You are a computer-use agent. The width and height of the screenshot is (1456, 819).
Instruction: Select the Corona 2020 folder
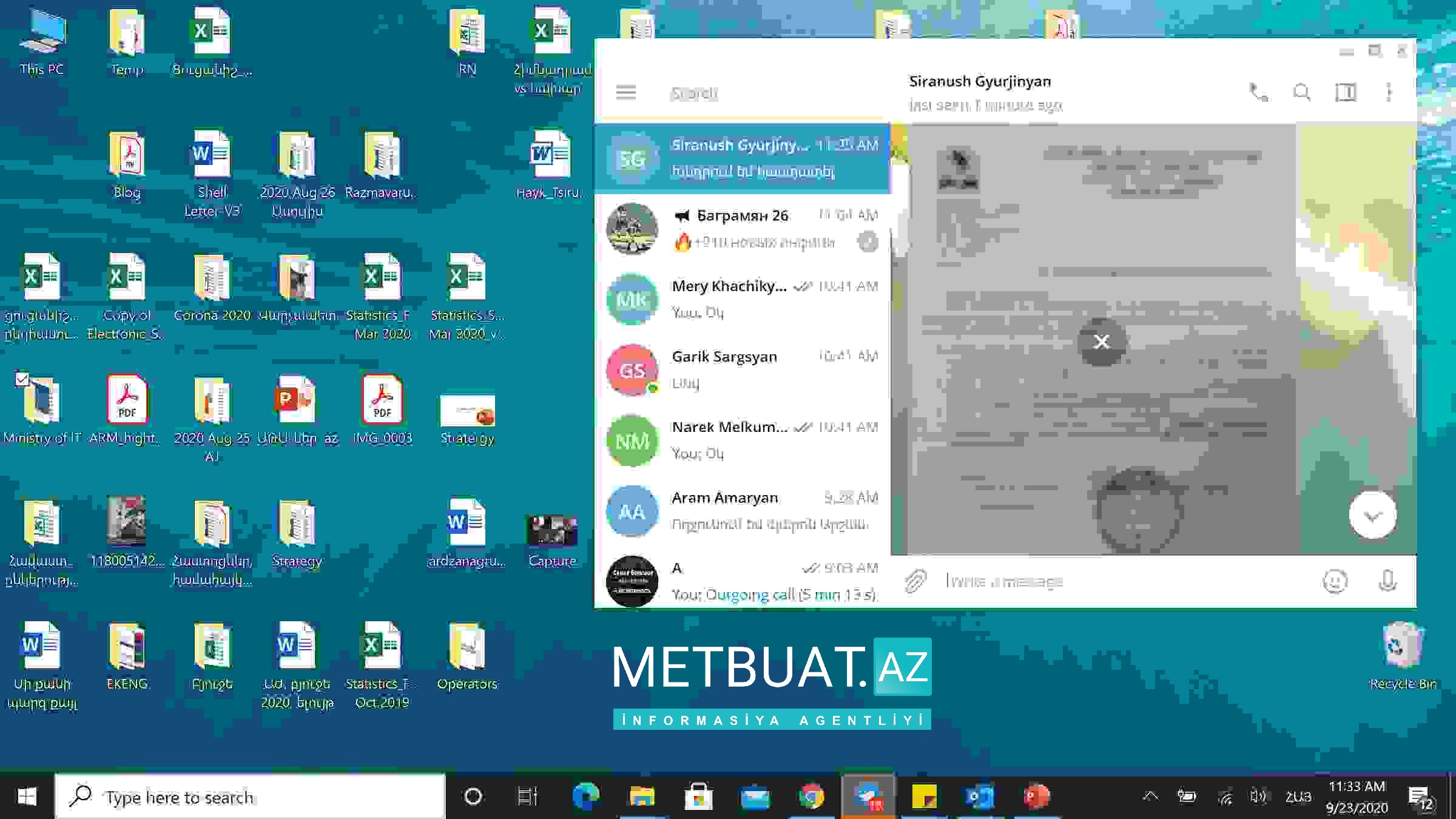212,288
